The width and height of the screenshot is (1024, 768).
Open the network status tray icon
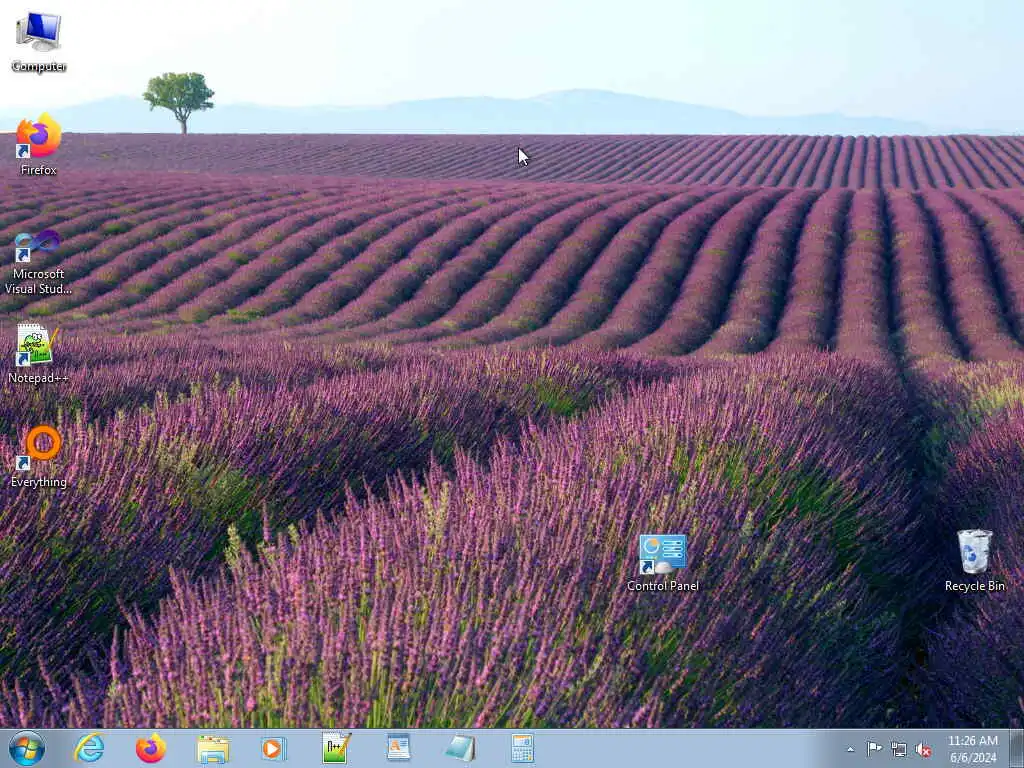899,749
